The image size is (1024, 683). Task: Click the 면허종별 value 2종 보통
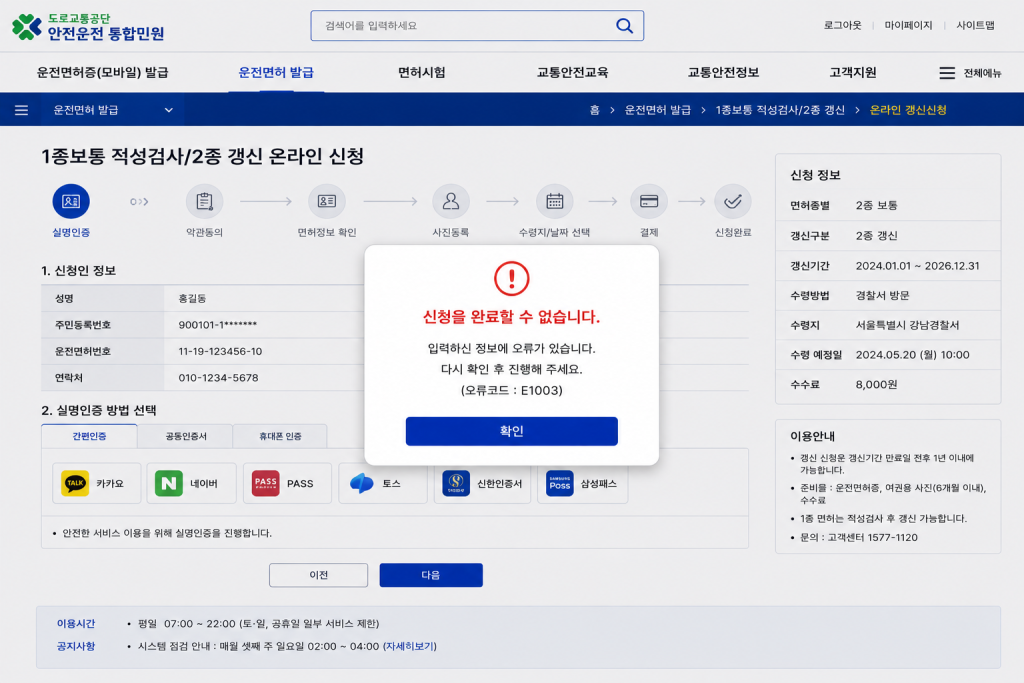coord(876,205)
